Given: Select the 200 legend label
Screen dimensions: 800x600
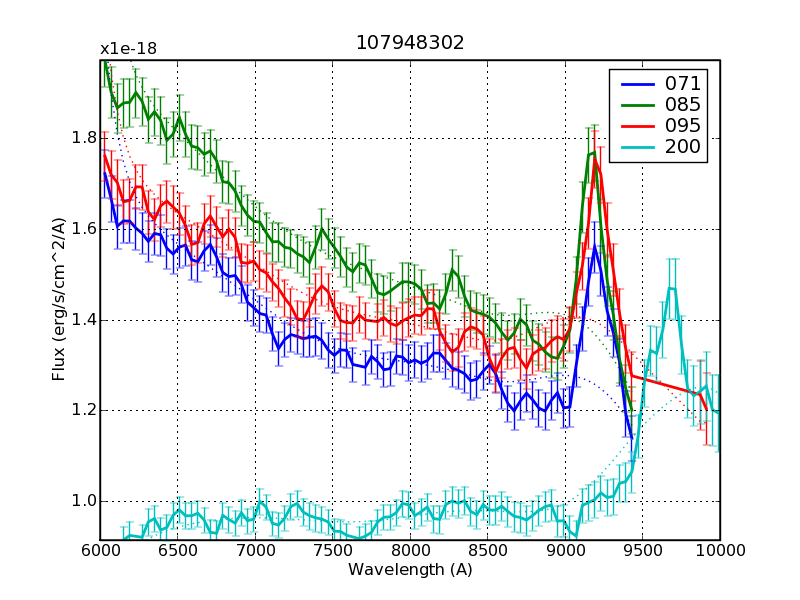Looking at the screenshot, I should [x=682, y=148].
